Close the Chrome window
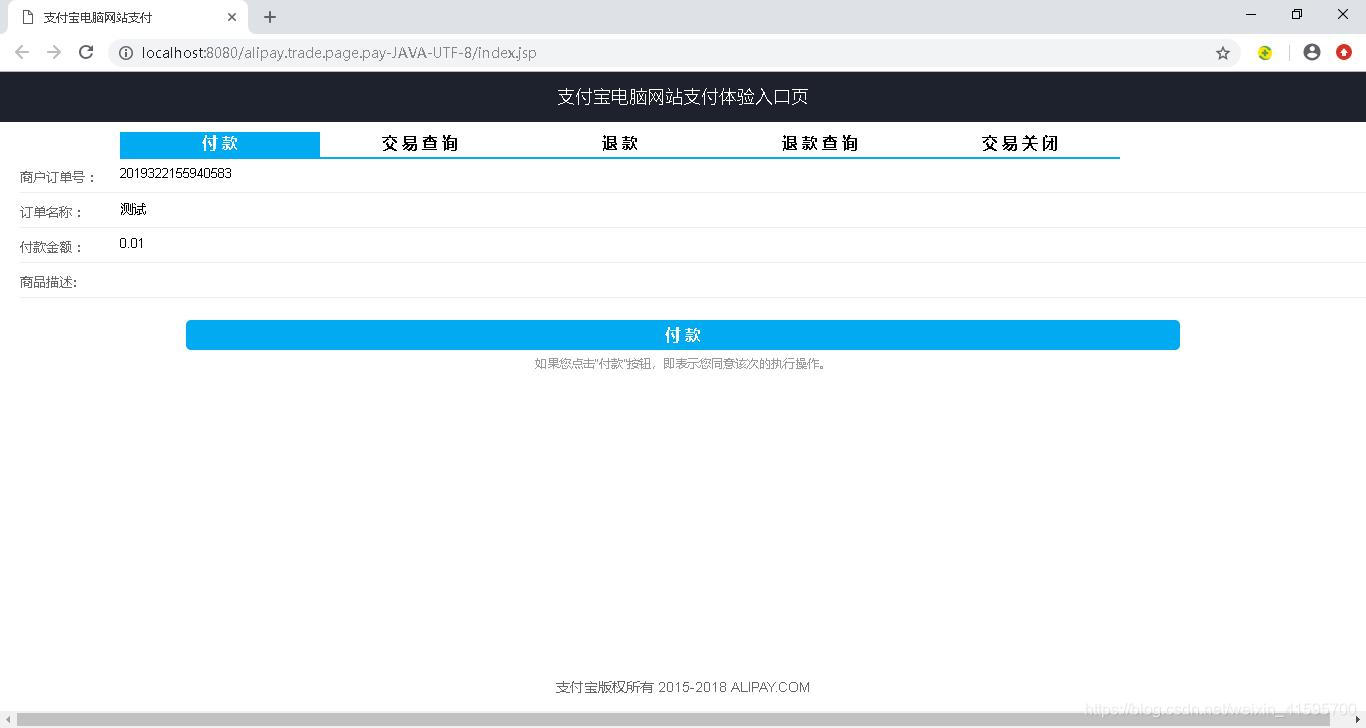The image size is (1366, 728). click(x=1343, y=14)
